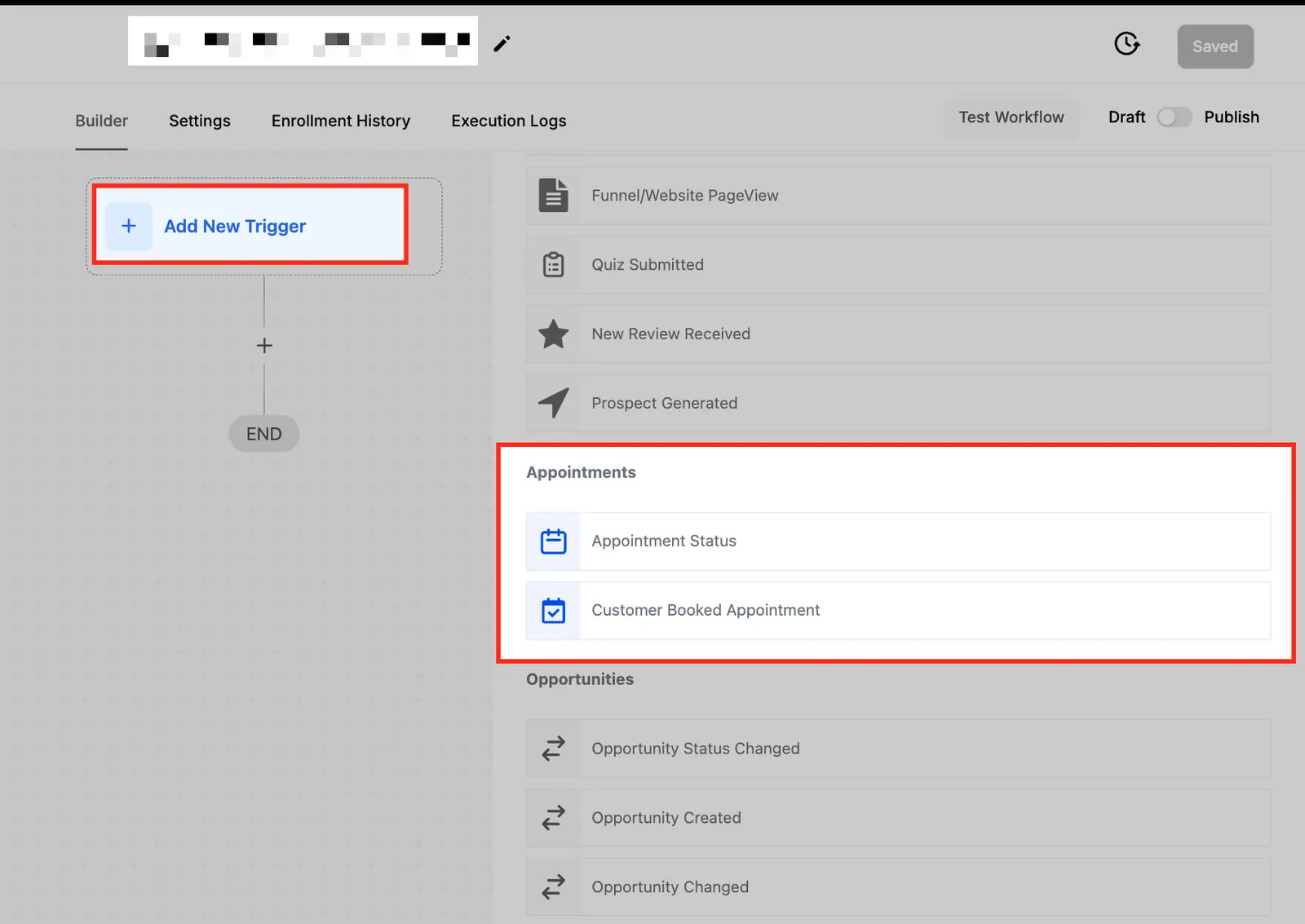Screen dimensions: 1305x924
Task: Click the Test Workflow button
Action: point(1011,117)
